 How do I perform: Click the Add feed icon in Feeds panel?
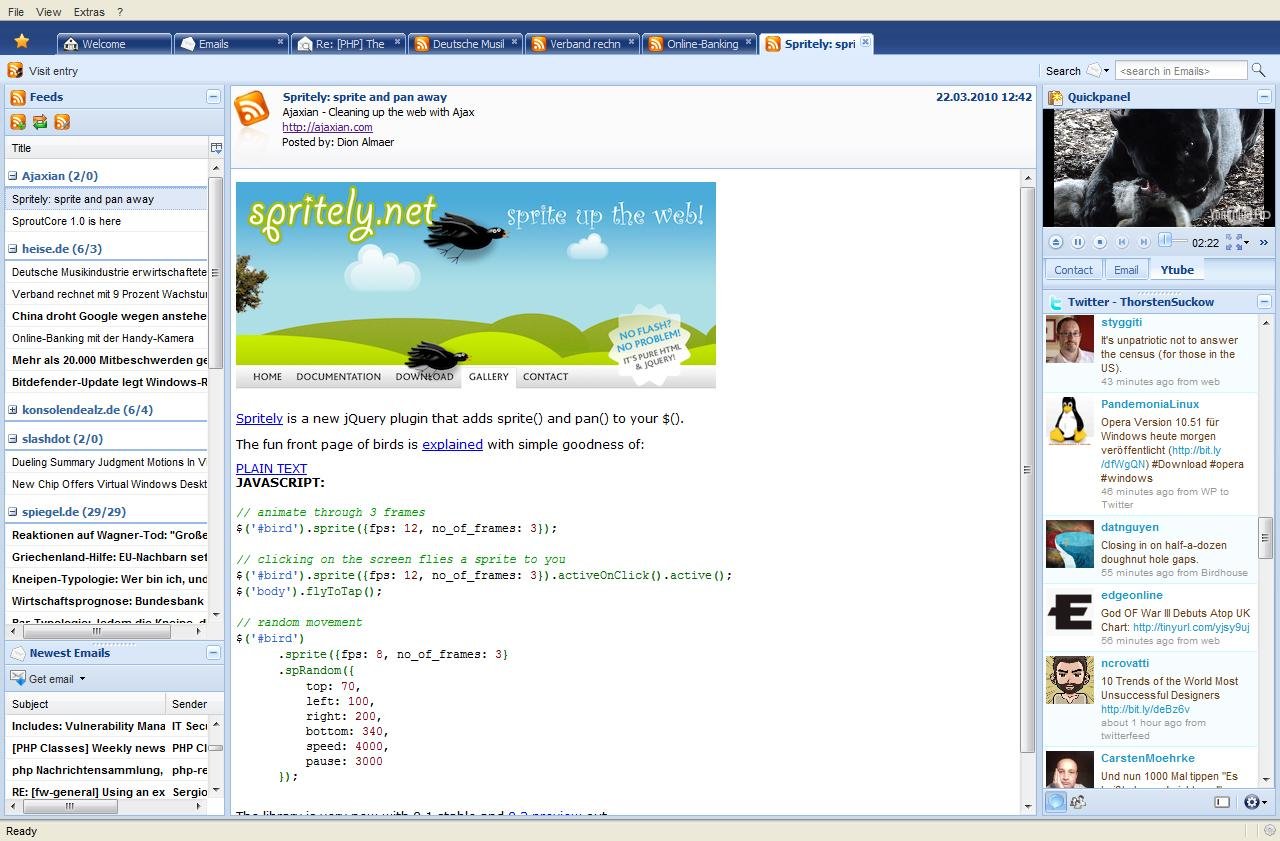click(16, 122)
